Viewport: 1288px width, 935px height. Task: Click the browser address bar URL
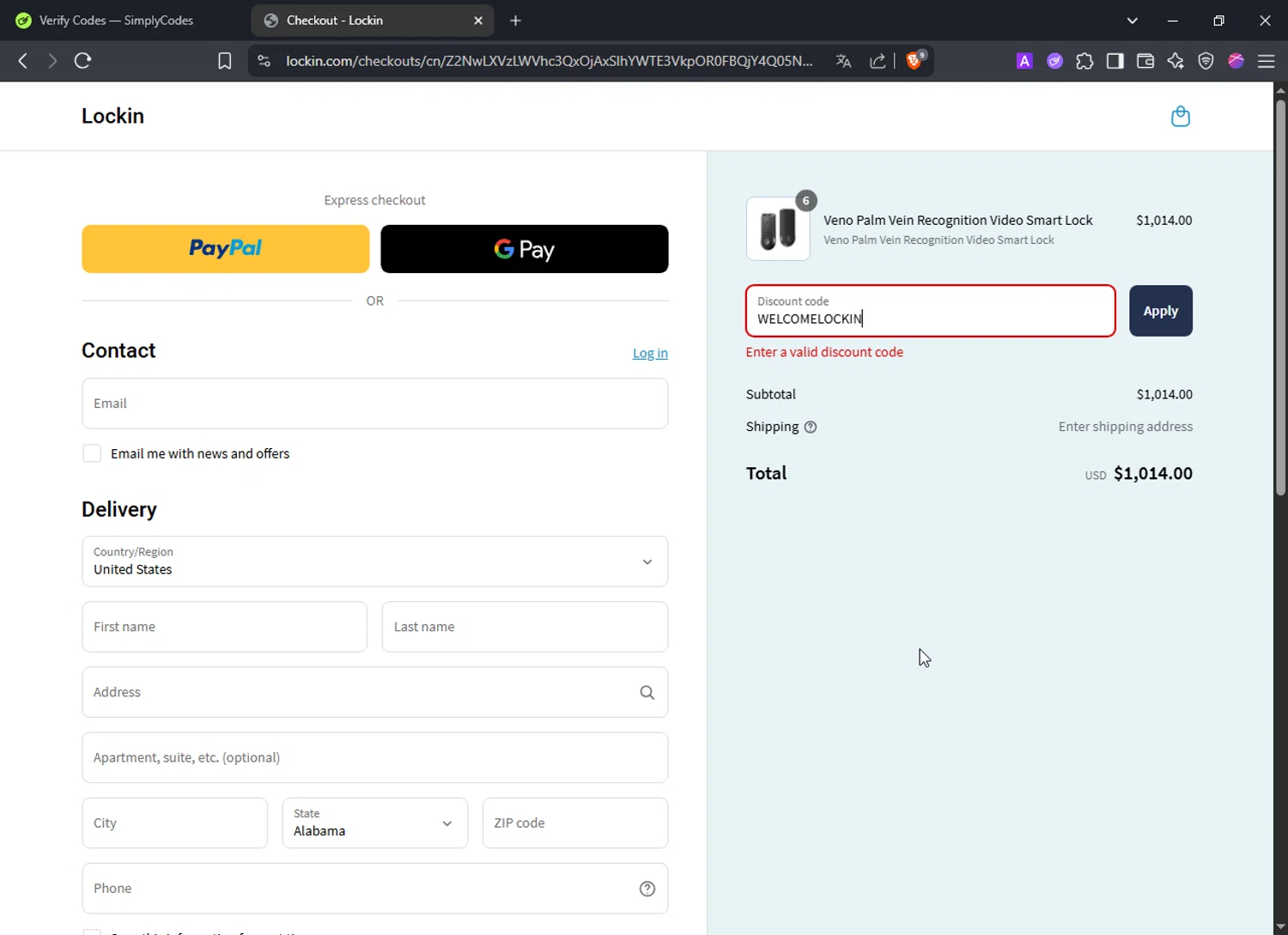pyautogui.click(x=550, y=61)
